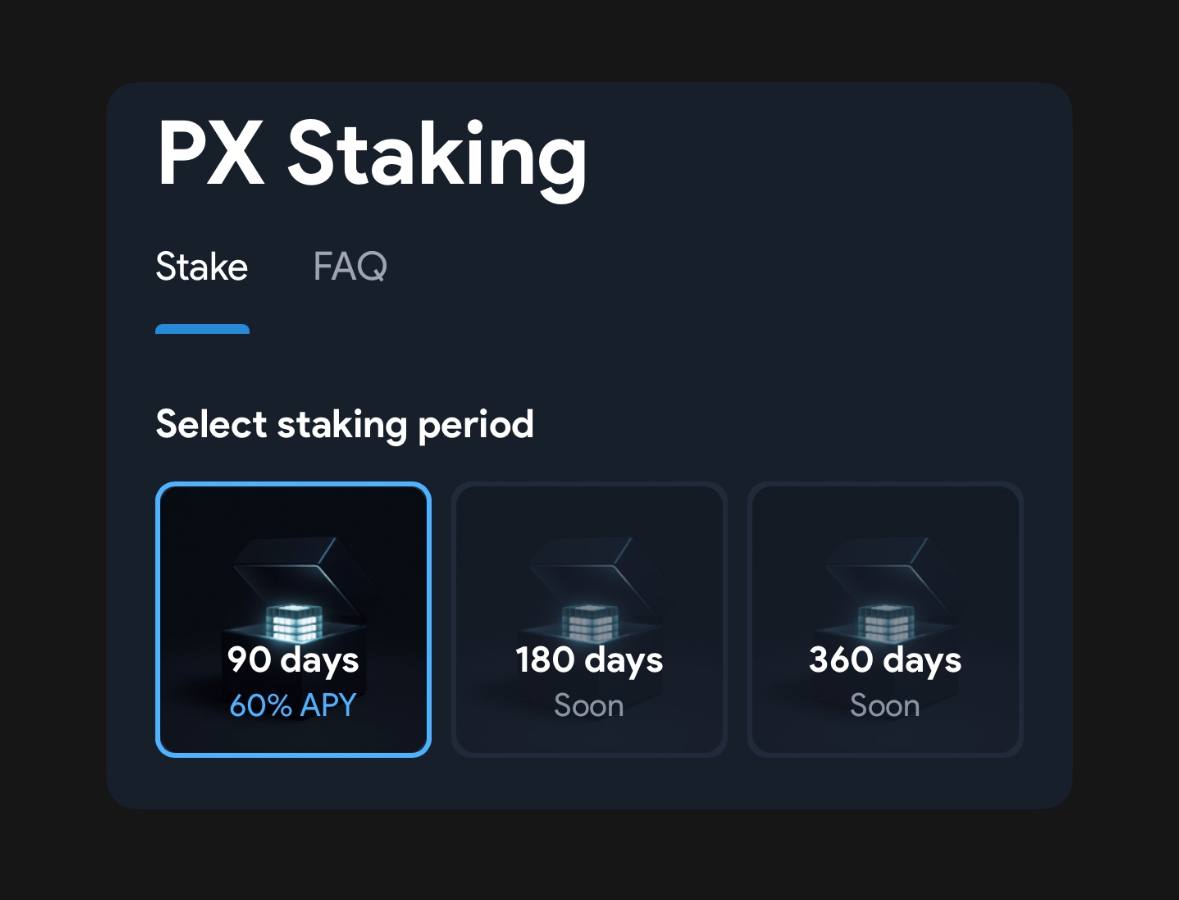Open the FAQ tab
The height and width of the screenshot is (900, 1179).
tap(350, 266)
